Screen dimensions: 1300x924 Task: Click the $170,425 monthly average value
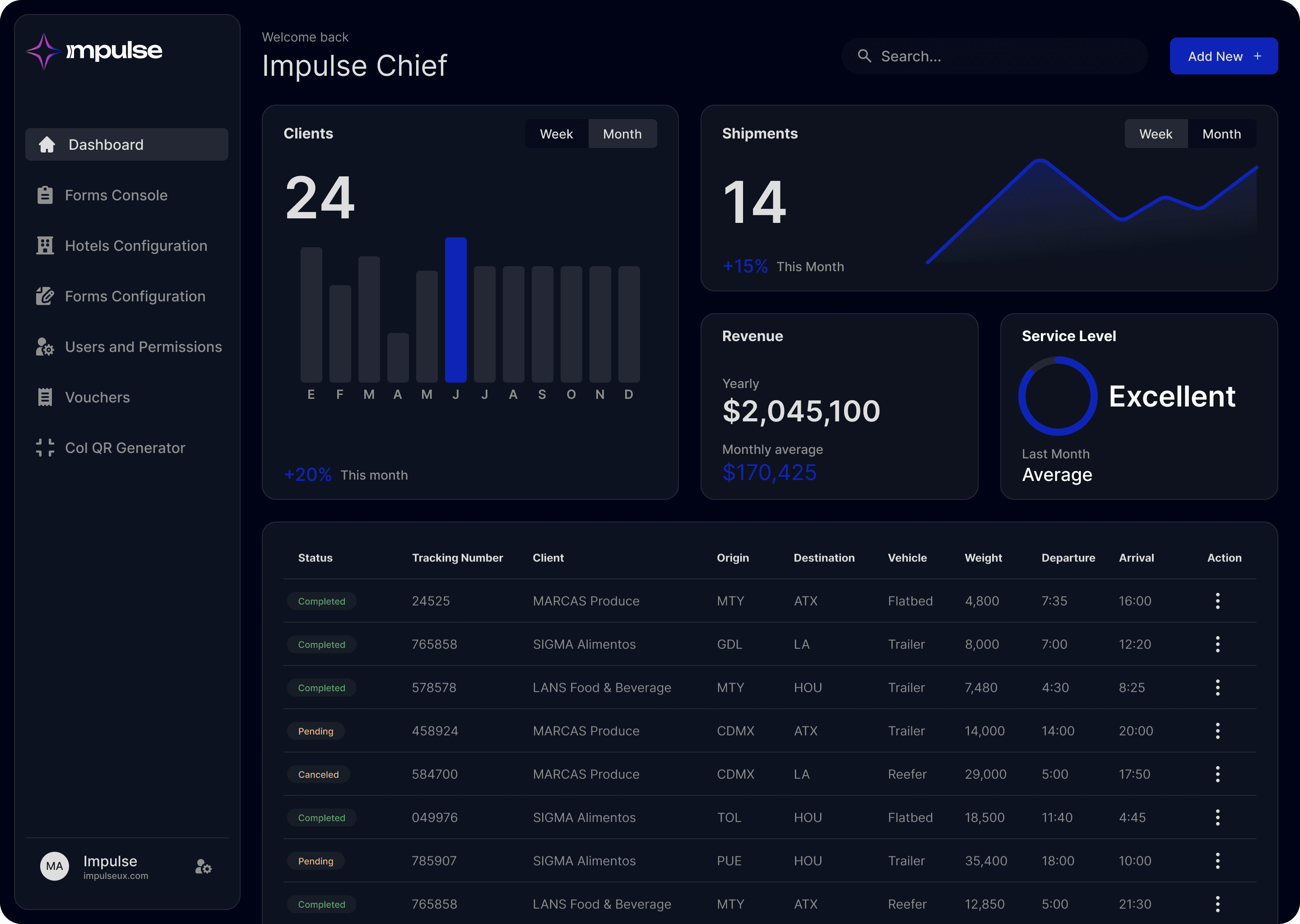(x=770, y=472)
